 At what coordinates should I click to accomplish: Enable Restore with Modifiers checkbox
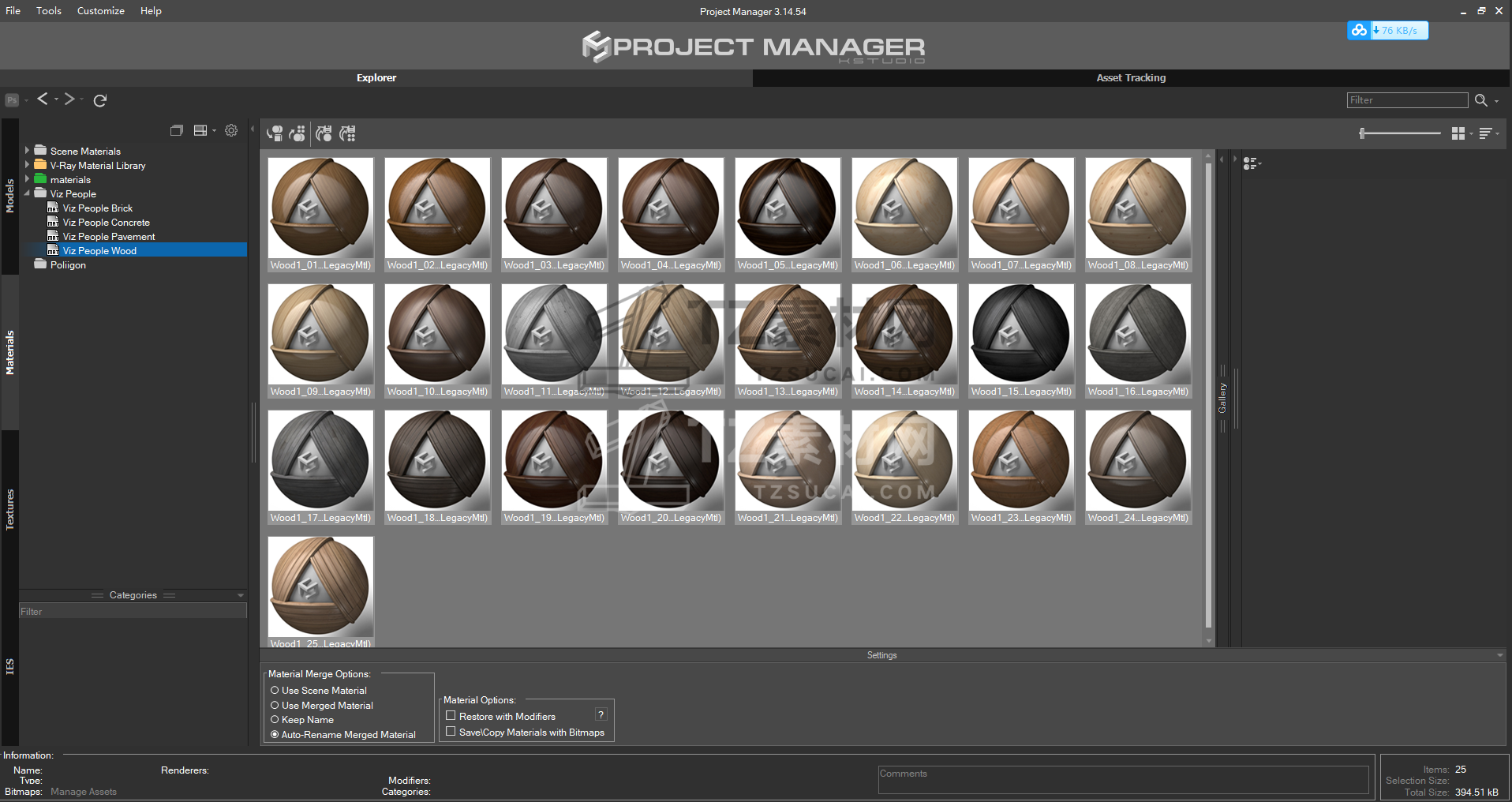tap(451, 716)
